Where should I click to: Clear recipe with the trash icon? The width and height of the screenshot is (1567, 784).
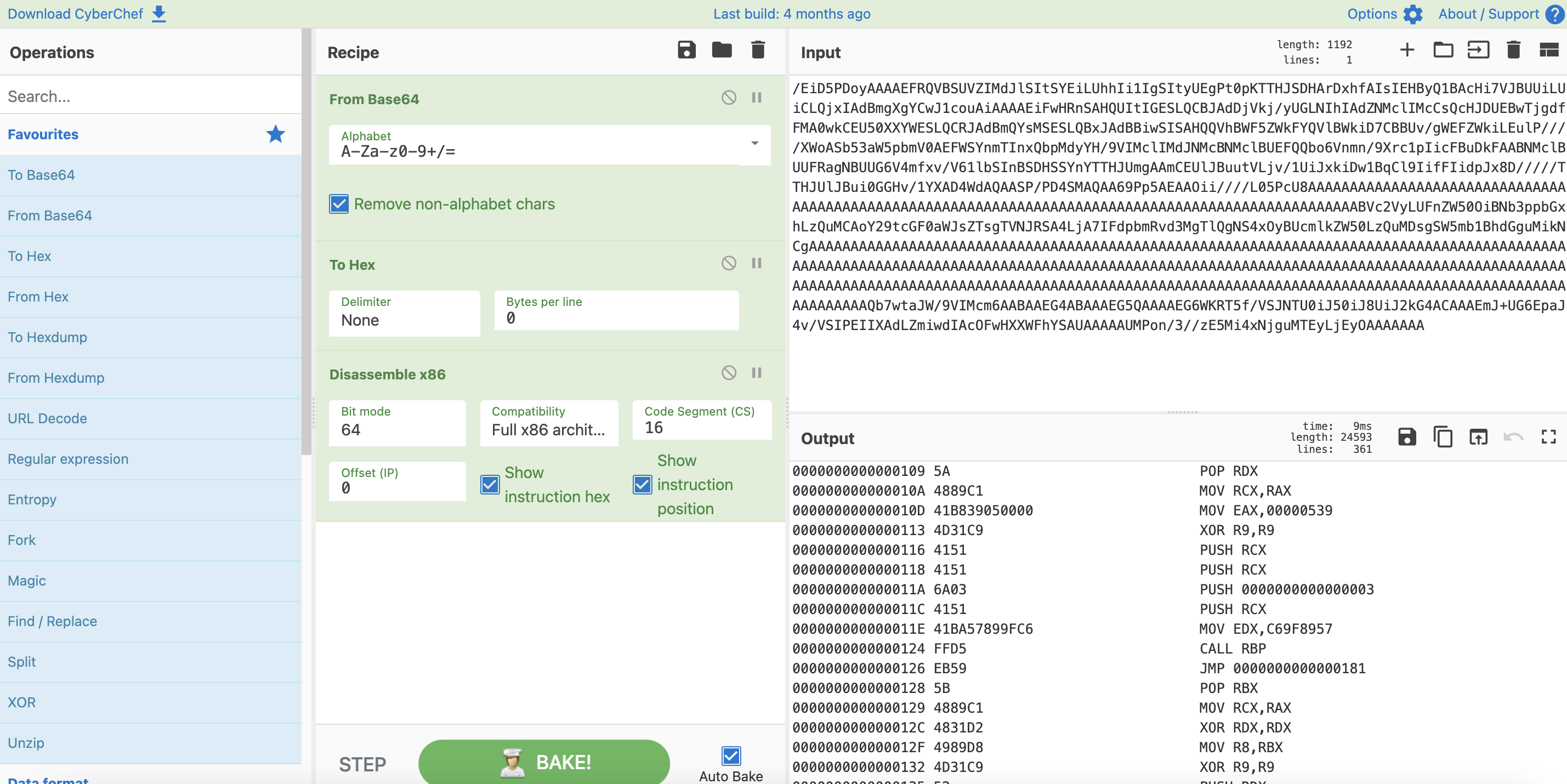758,50
